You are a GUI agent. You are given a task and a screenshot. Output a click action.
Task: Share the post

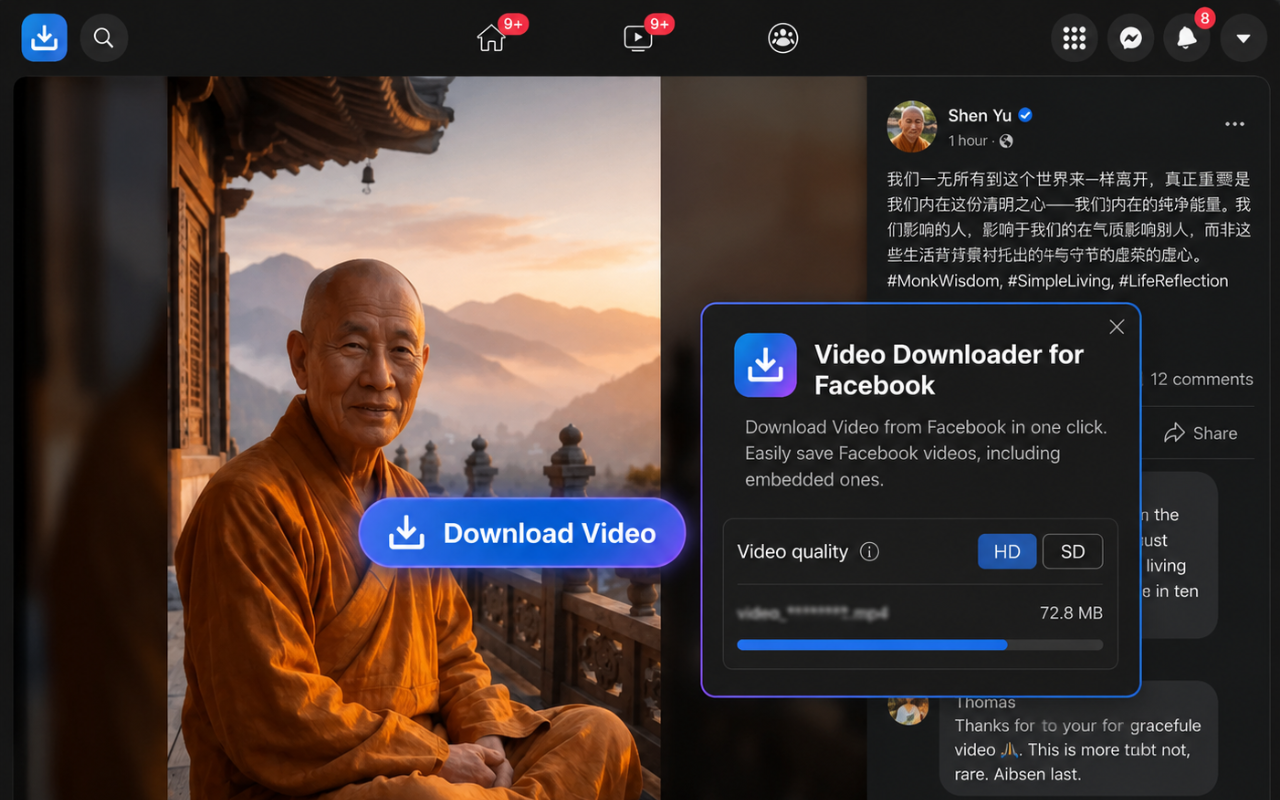[x=1201, y=433]
